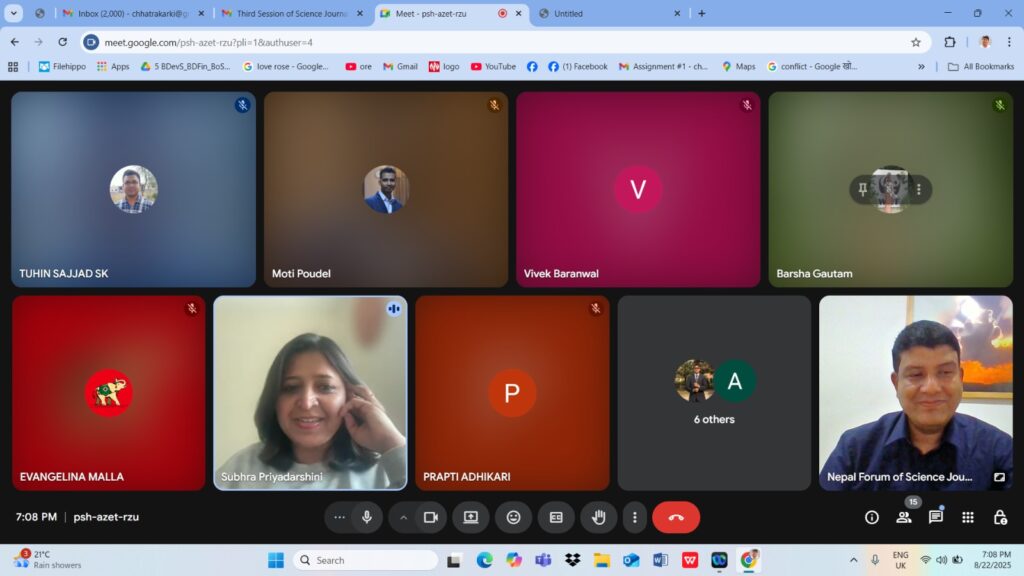Screen dimensions: 1024x576
Task: Open the activities panel
Action: click(x=968, y=517)
